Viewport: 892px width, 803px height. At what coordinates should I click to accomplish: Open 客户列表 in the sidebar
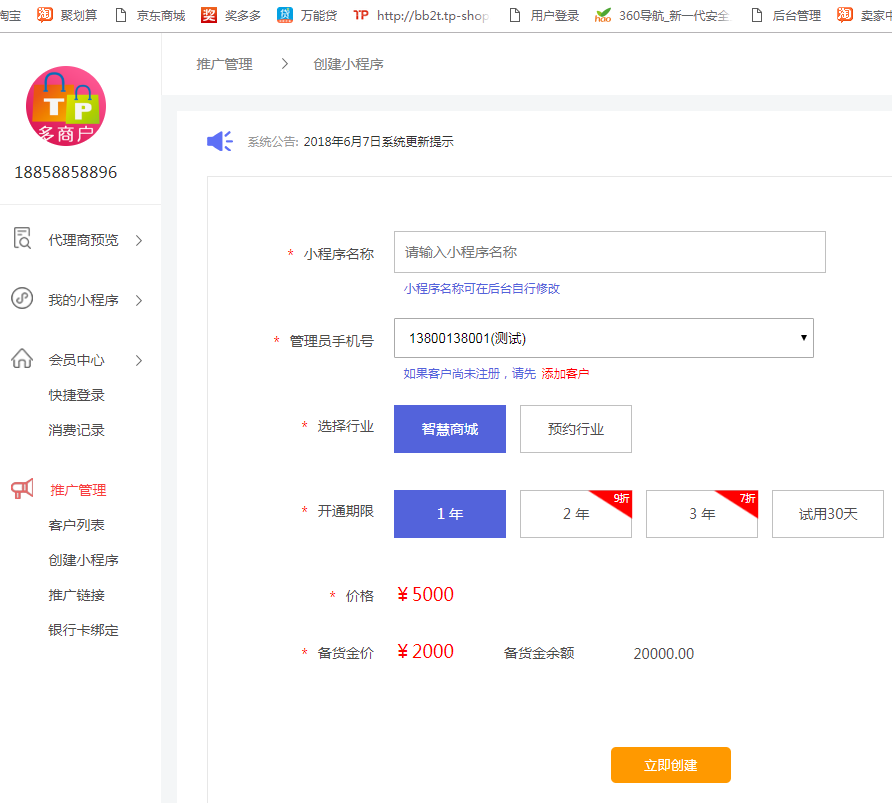[x=77, y=525]
